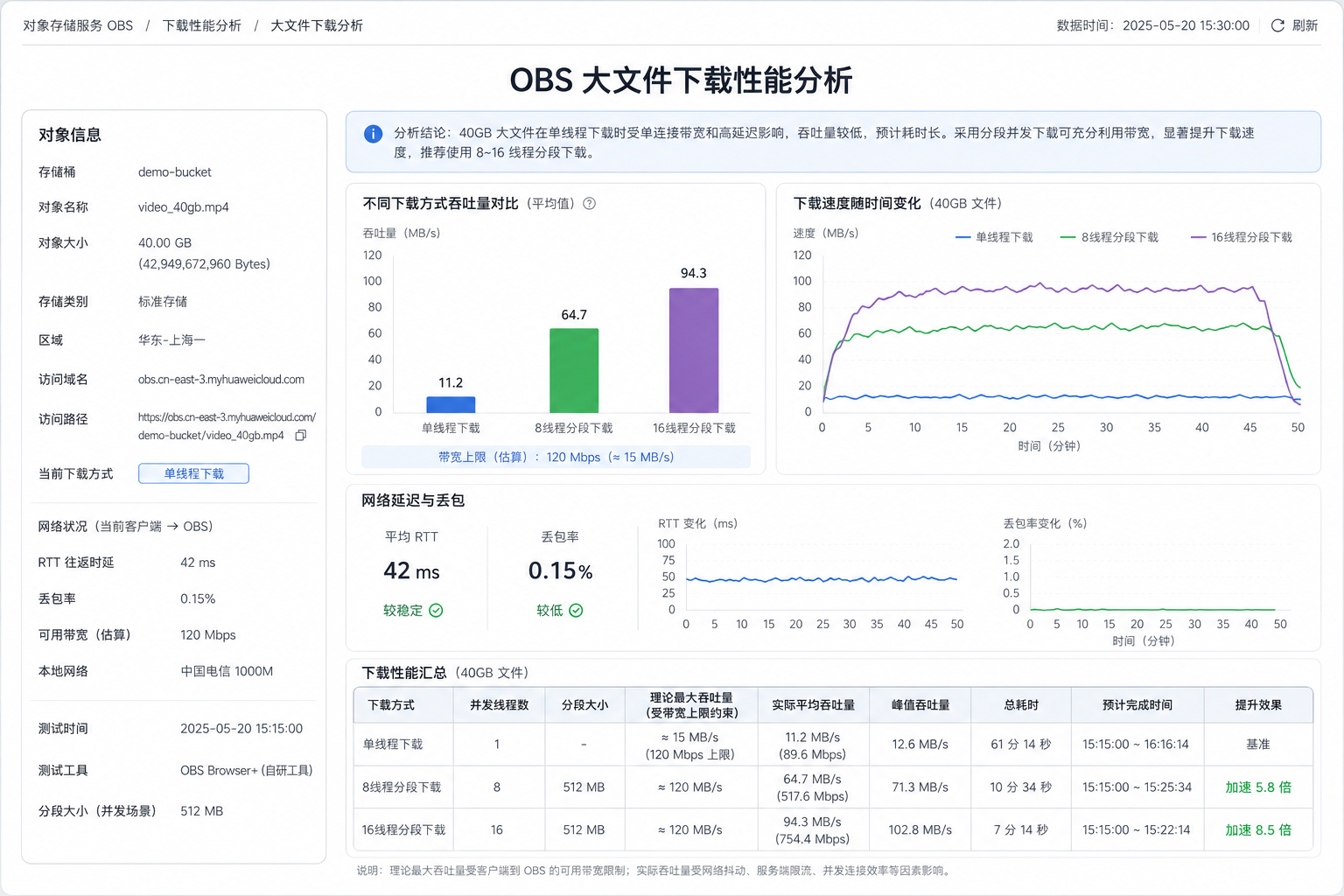1344x896 pixels.
Task: Click the 加速 8.5 倍 value
Action: (x=1258, y=829)
